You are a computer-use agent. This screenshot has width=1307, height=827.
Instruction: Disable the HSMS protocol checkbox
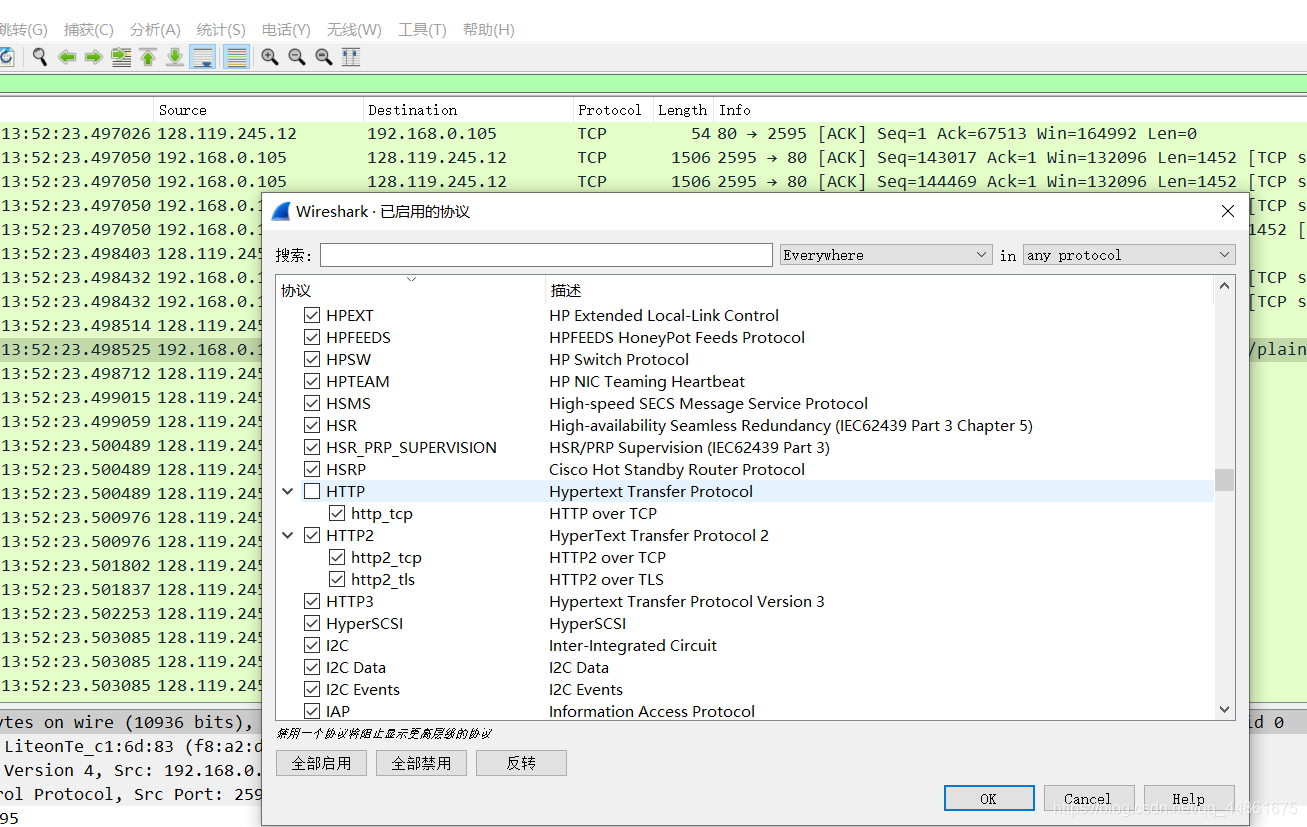[312, 403]
